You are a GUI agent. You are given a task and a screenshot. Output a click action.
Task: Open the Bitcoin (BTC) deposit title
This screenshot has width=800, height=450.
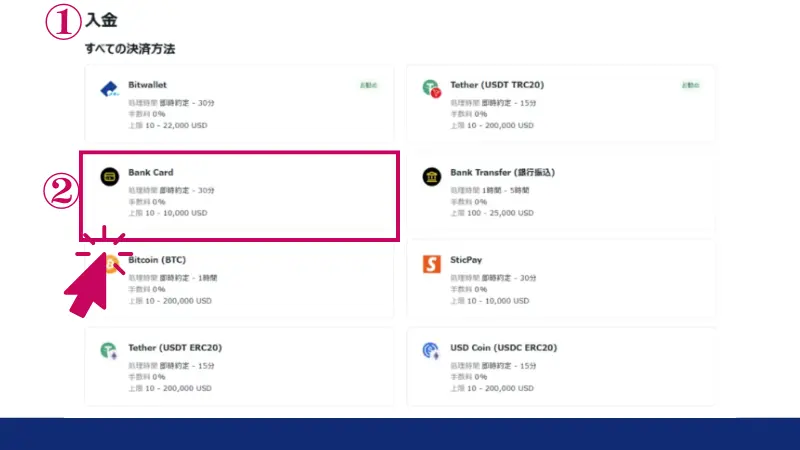pyautogui.click(x=160, y=259)
